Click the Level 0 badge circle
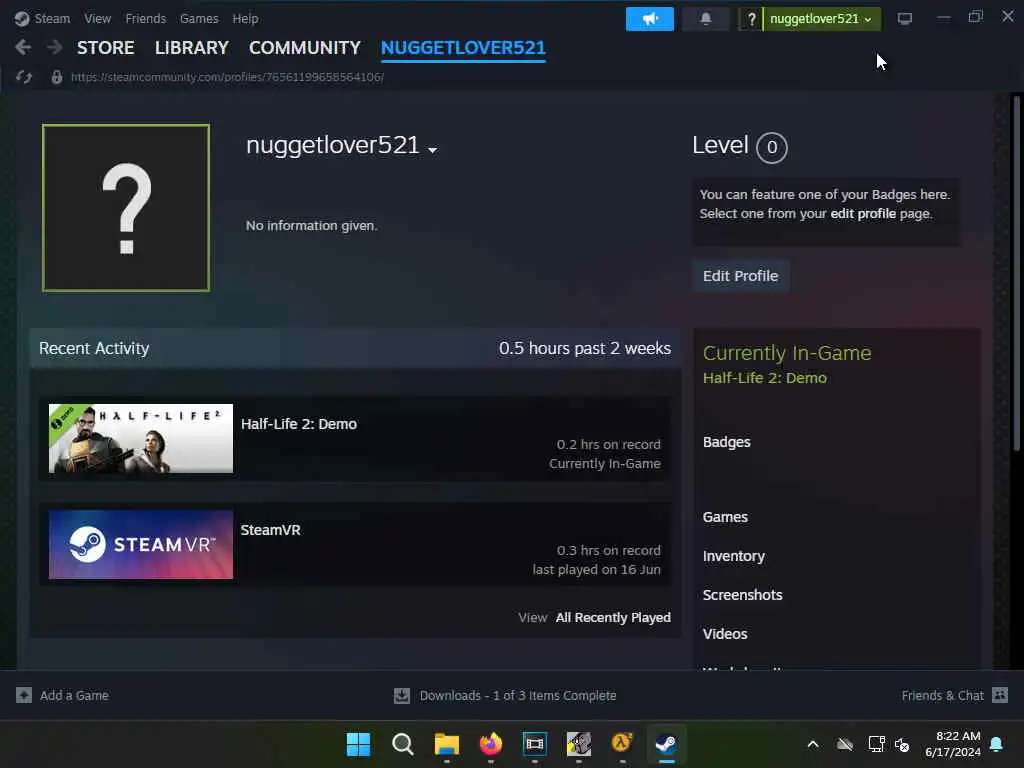Viewport: 1024px width, 768px height. tap(771, 148)
